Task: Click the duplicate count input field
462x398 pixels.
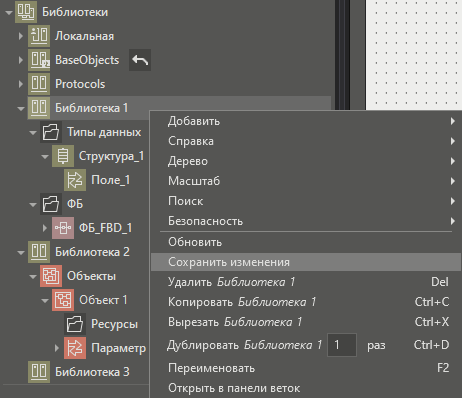Action: click(342, 345)
